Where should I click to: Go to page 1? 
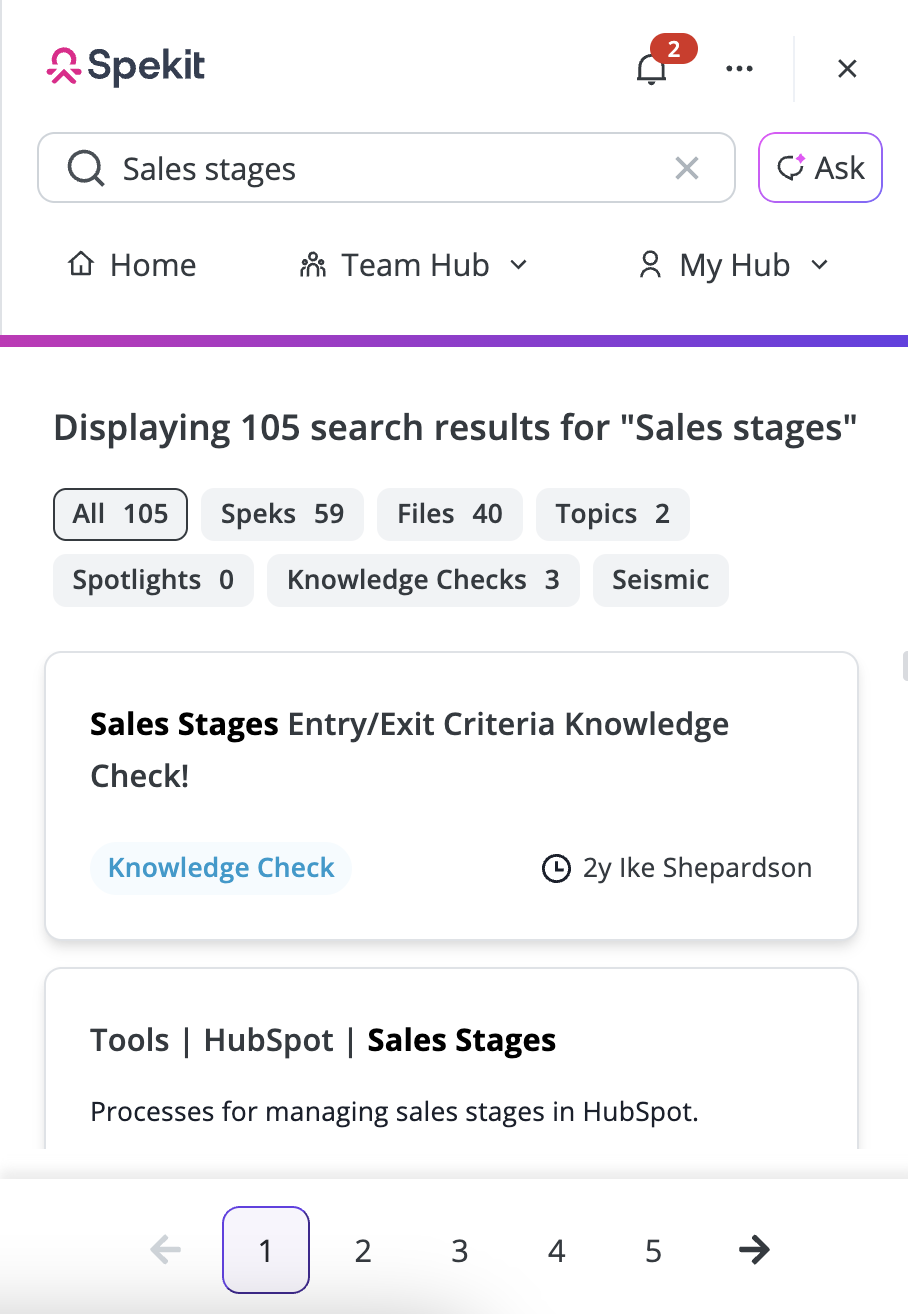[265, 1250]
